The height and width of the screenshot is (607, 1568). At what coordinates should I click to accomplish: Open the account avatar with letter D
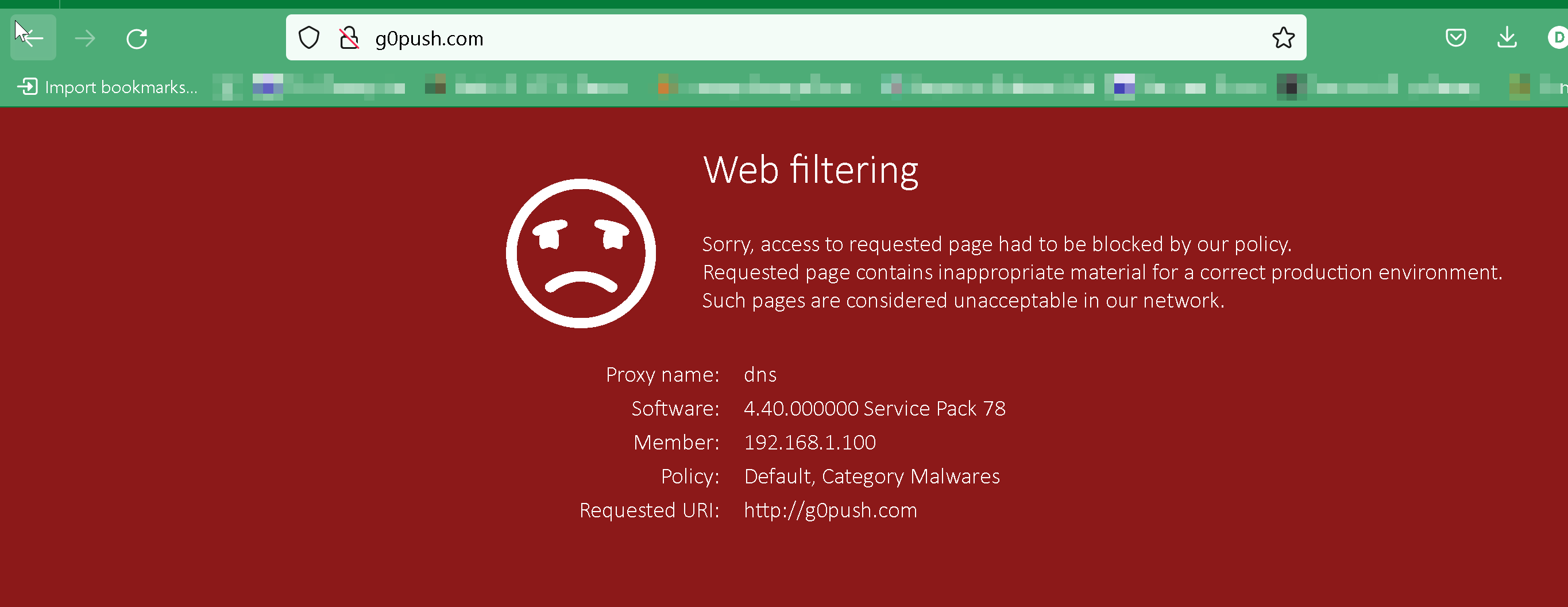point(1558,38)
